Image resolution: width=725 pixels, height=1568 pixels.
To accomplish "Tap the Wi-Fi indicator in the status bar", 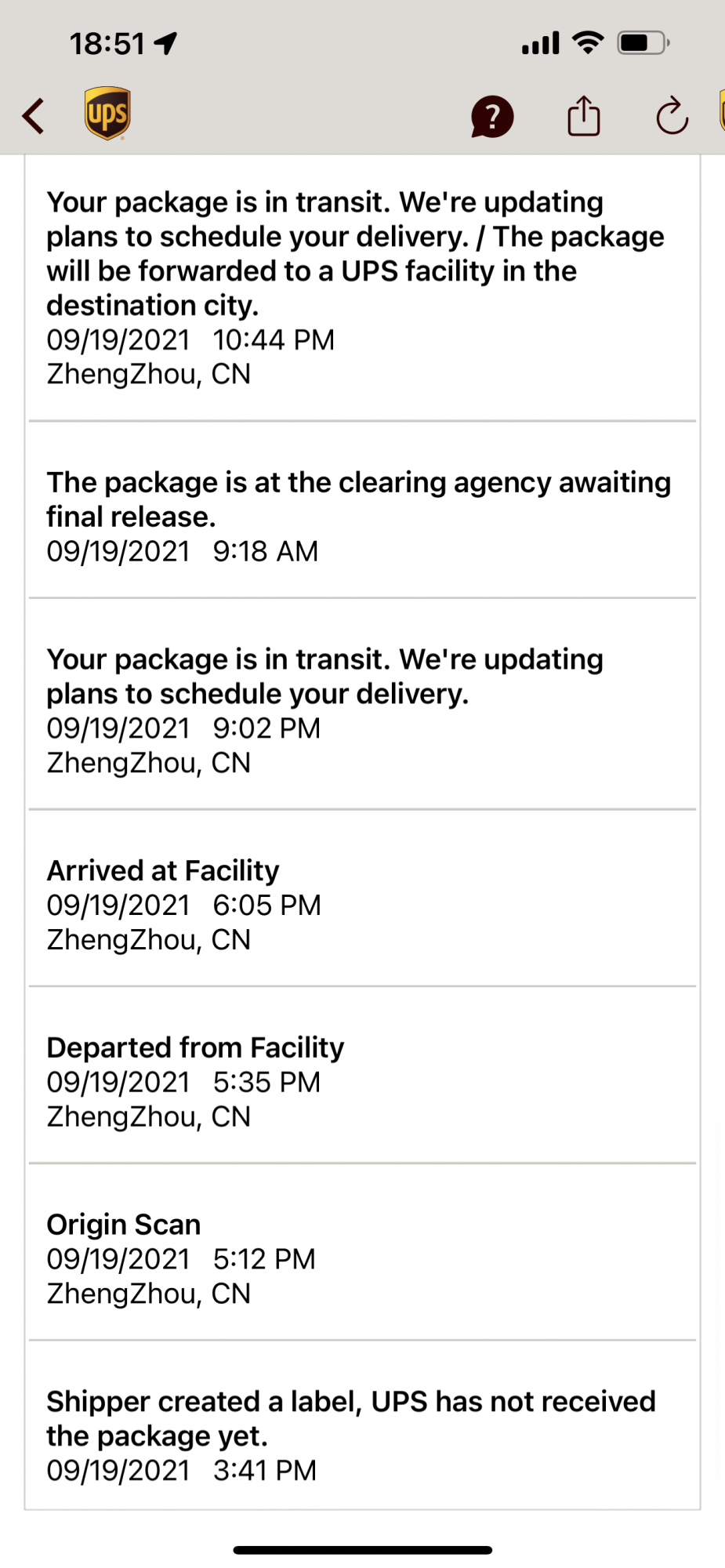I will [x=588, y=42].
